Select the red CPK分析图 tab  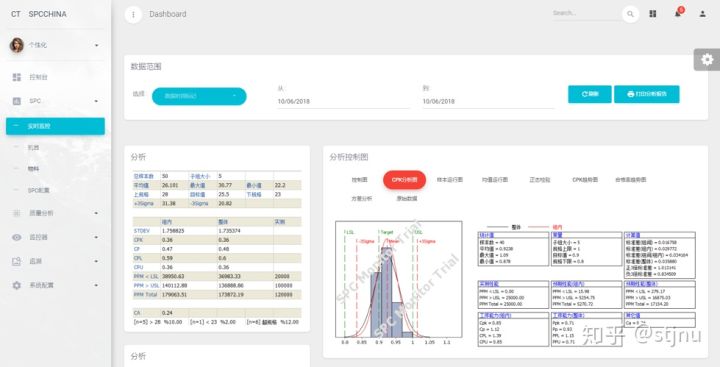click(404, 180)
